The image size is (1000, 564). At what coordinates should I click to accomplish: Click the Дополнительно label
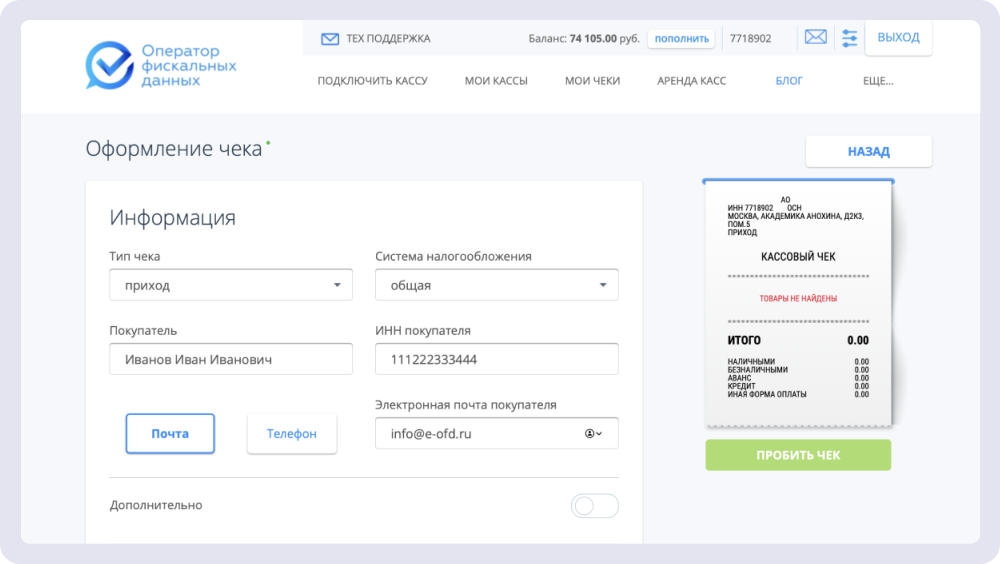coord(156,505)
